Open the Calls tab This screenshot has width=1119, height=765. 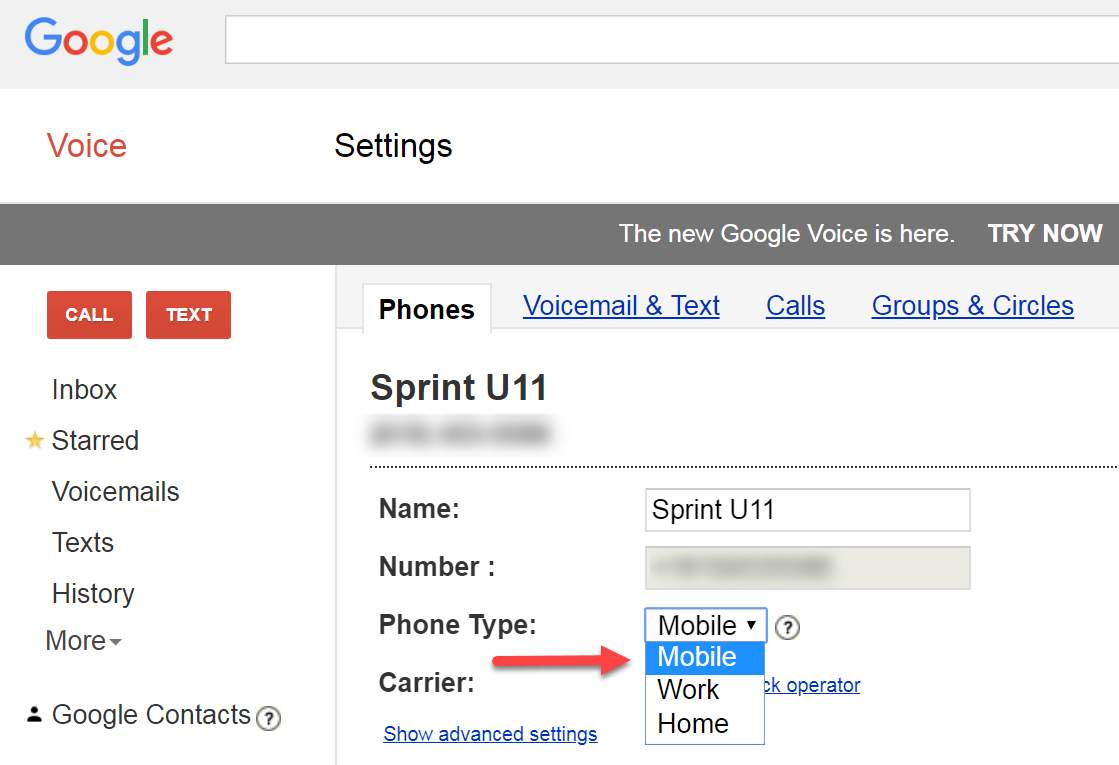[795, 306]
